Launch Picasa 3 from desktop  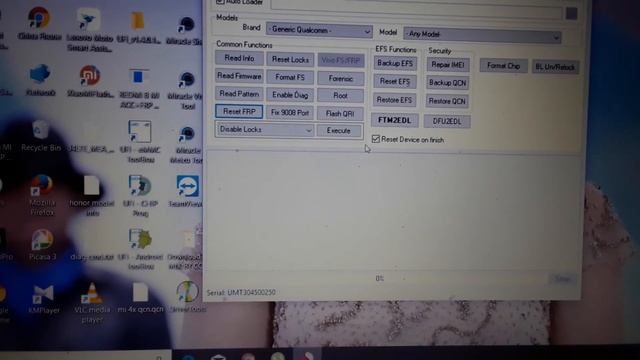click(42, 244)
